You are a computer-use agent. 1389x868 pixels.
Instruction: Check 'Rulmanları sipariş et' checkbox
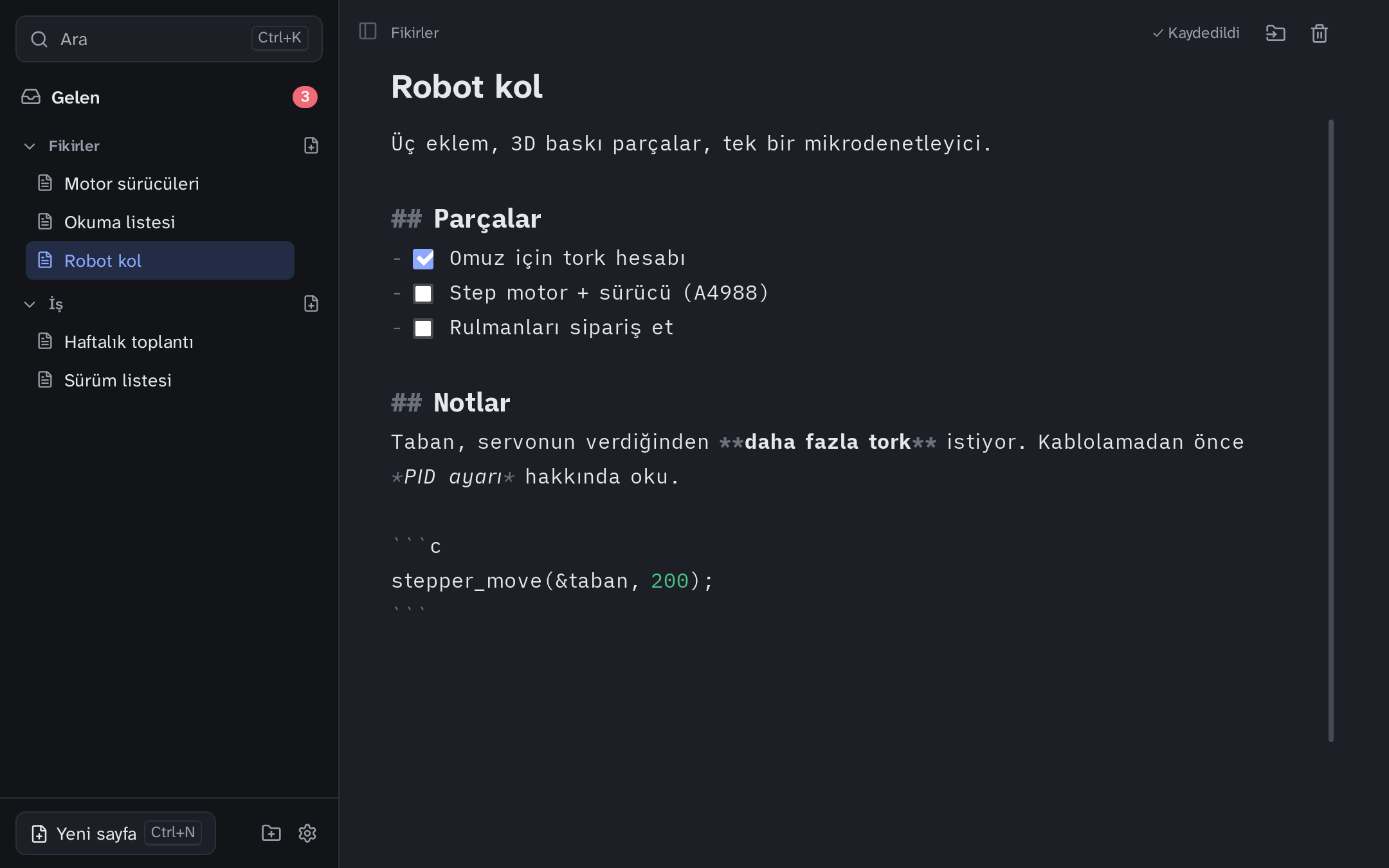pos(423,329)
